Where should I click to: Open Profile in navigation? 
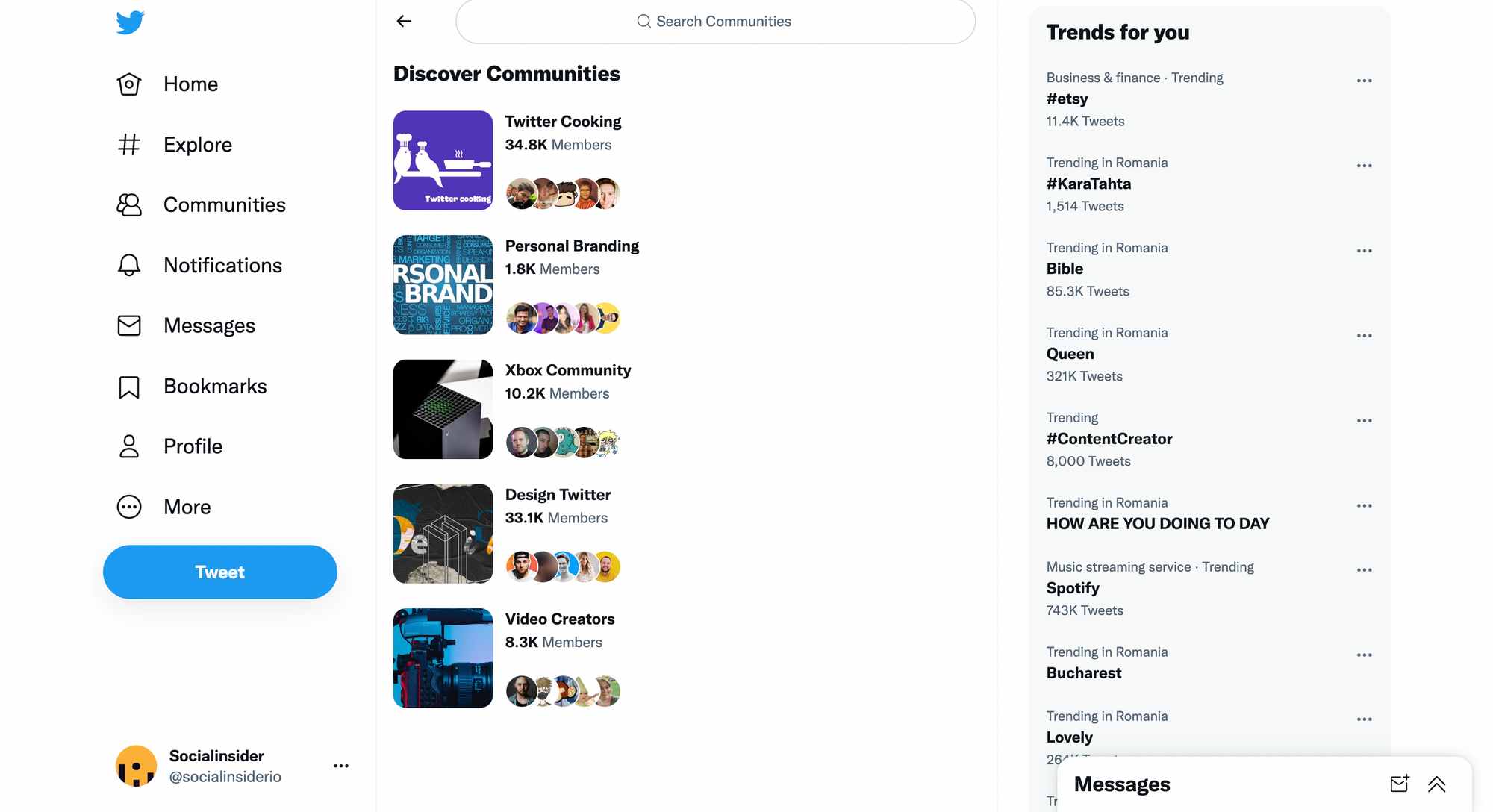(193, 446)
